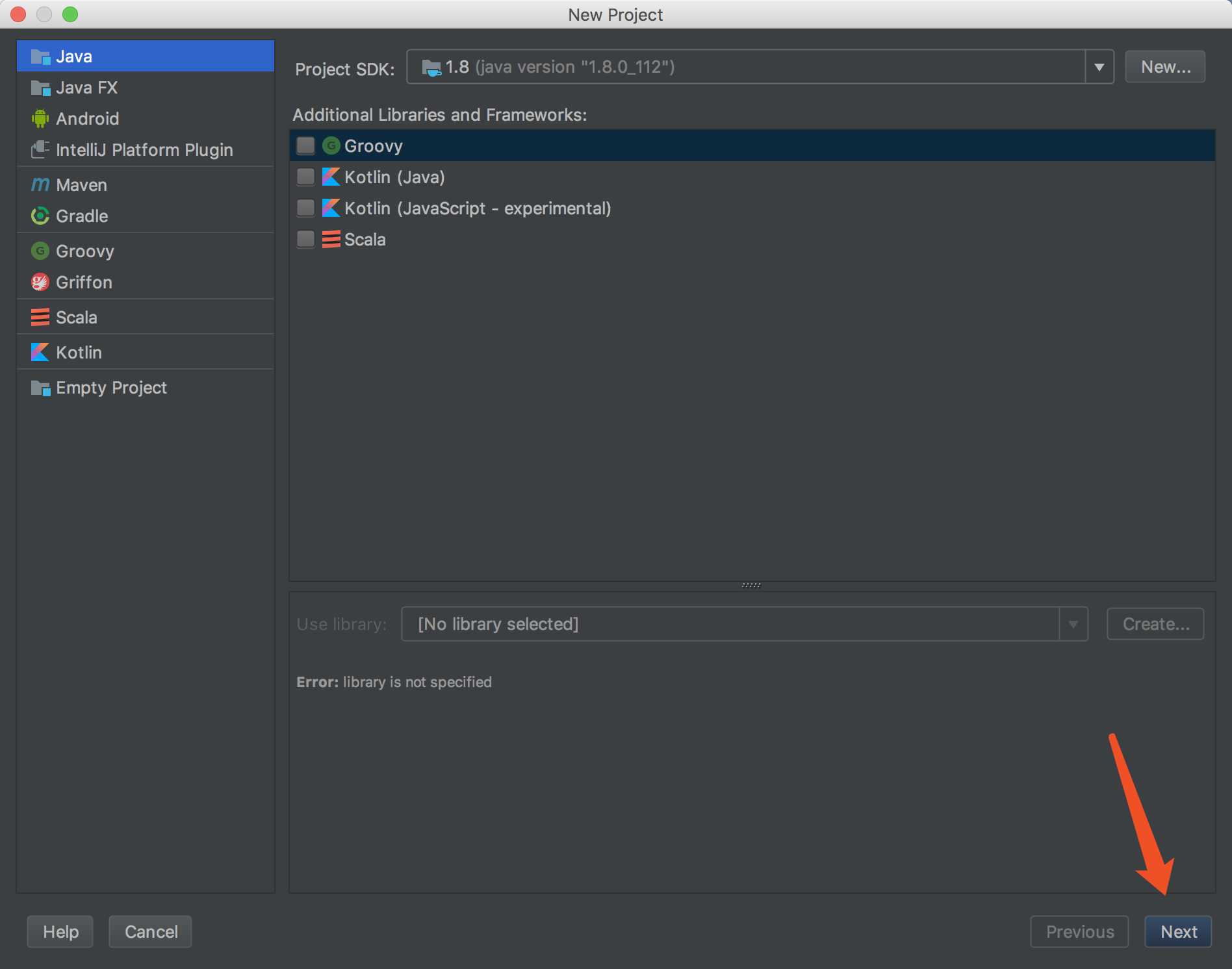
Task: Click the Maven 'm' icon
Action: pyautogui.click(x=40, y=185)
